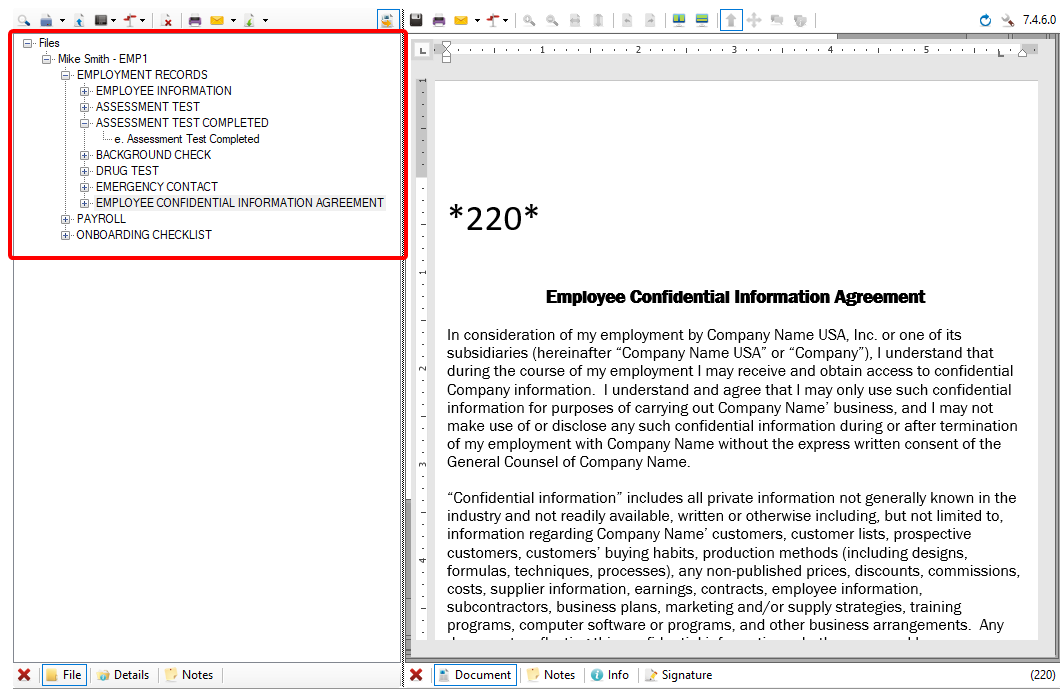1060x689 pixels.
Task: Open the dropdown arrow beside the green download icon
Action: [266, 20]
